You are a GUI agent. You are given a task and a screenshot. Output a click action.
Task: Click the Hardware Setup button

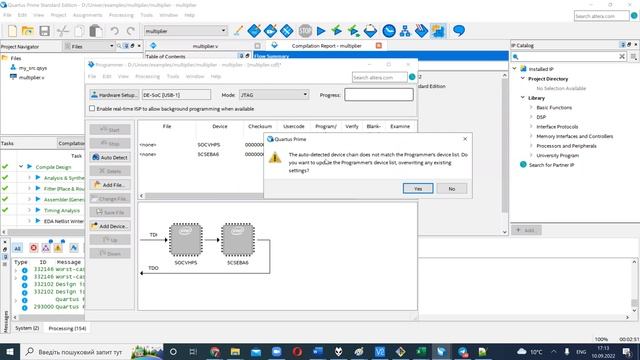[x=114, y=95]
